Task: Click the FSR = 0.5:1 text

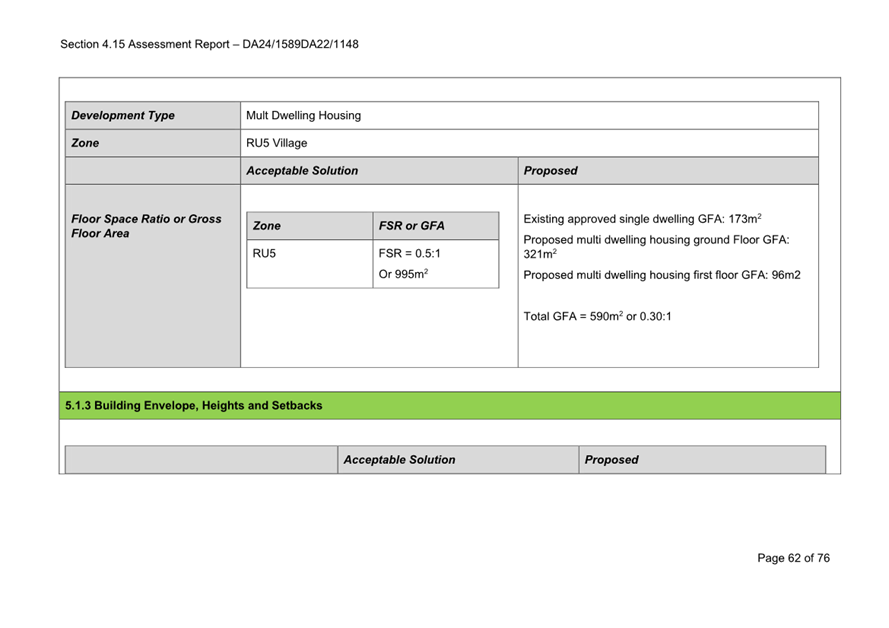Action: 409,253
